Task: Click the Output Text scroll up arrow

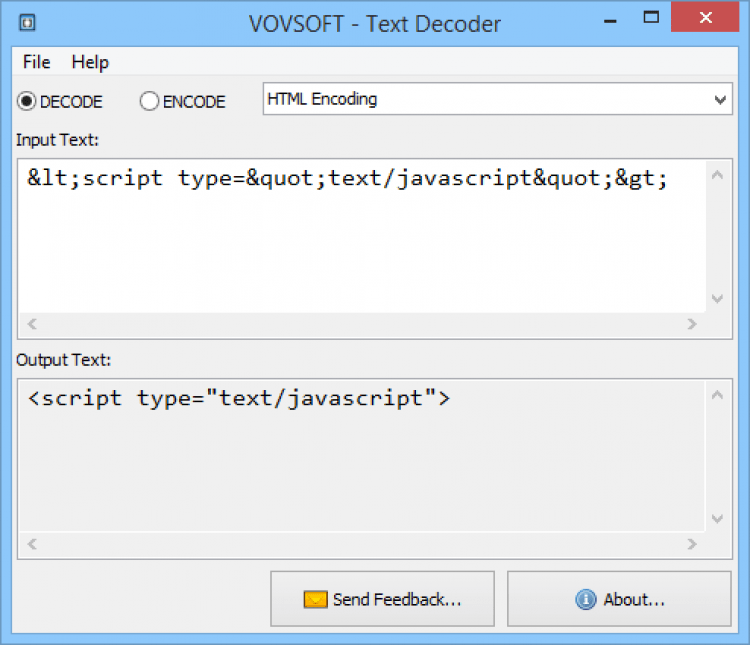Action: (717, 396)
